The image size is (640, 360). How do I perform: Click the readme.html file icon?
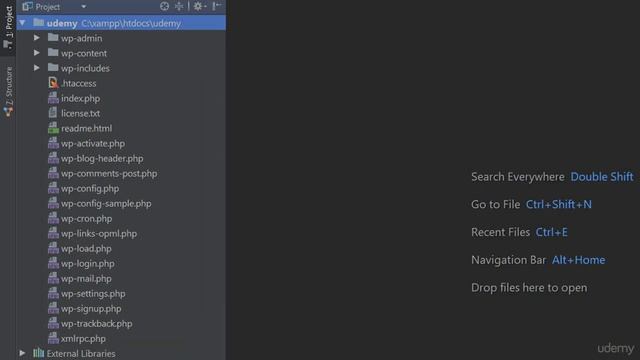(53, 128)
